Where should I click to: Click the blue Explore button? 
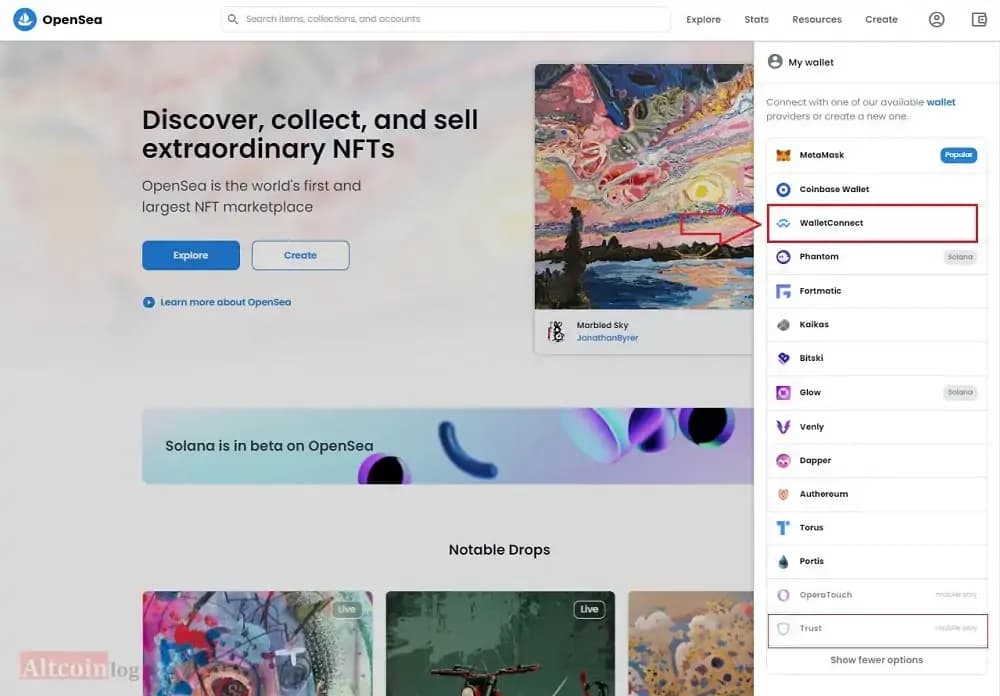click(191, 255)
